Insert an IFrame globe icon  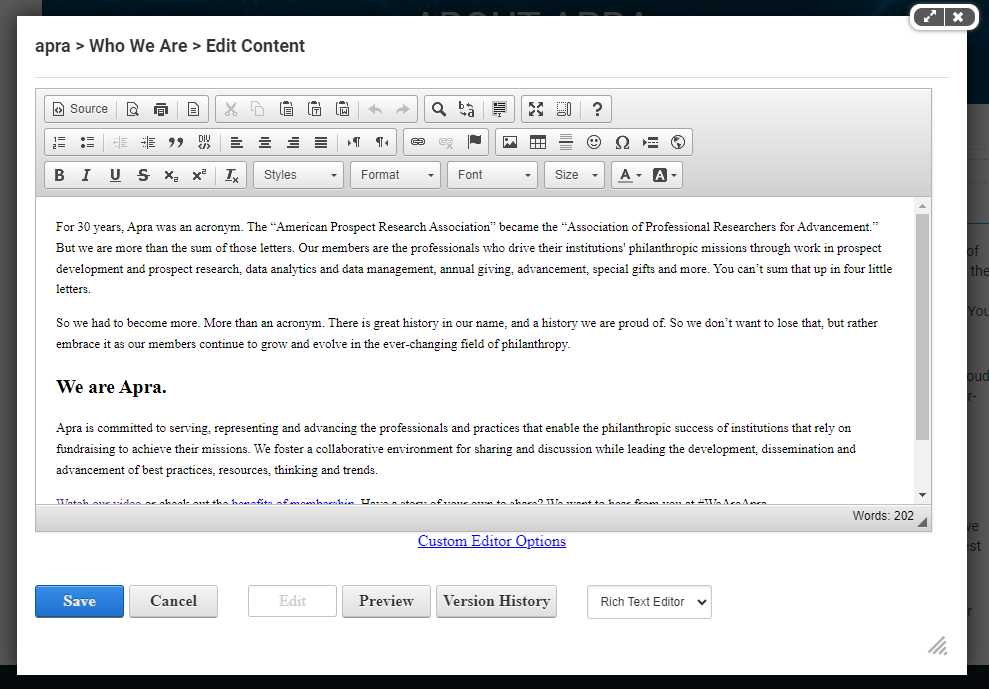pyautogui.click(x=678, y=143)
